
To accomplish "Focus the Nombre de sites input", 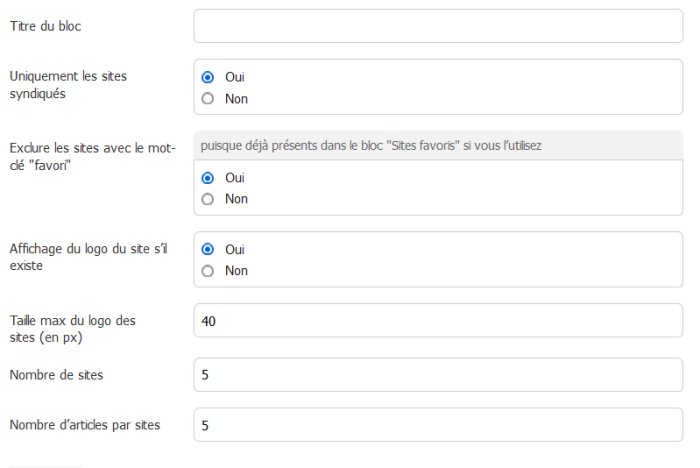I will [438, 375].
